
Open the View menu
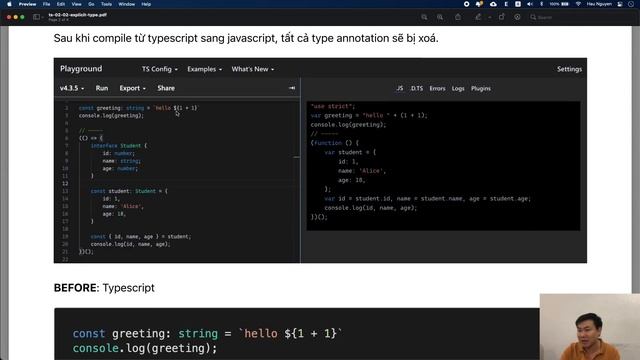[76, 4]
